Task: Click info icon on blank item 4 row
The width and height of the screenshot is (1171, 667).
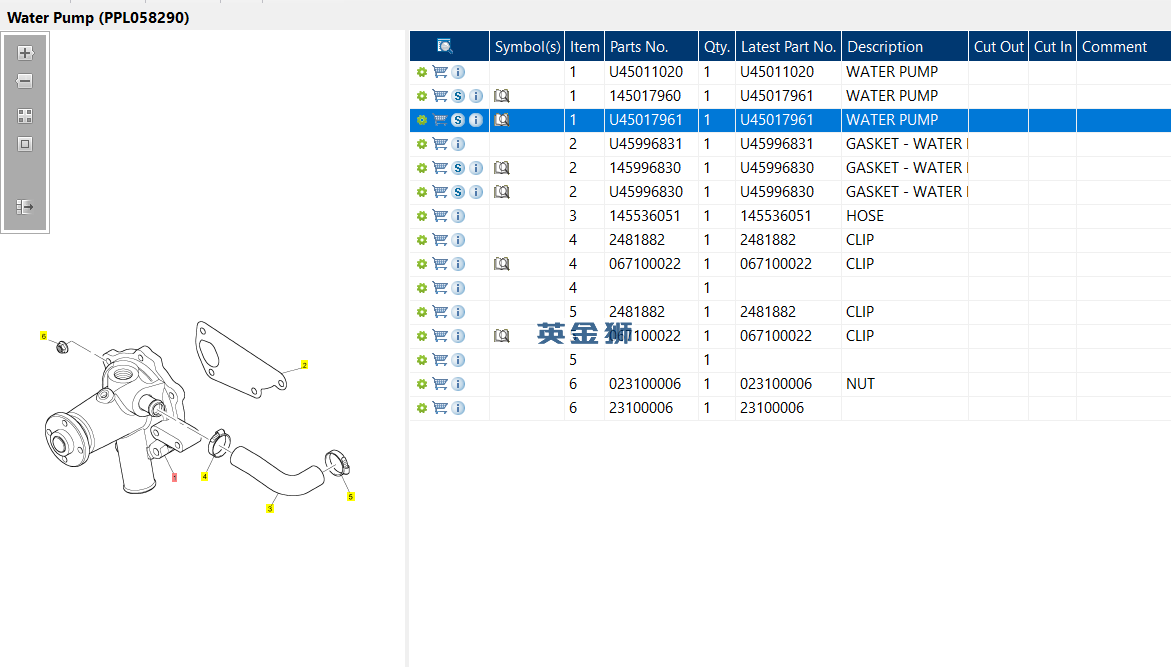Action: (459, 288)
